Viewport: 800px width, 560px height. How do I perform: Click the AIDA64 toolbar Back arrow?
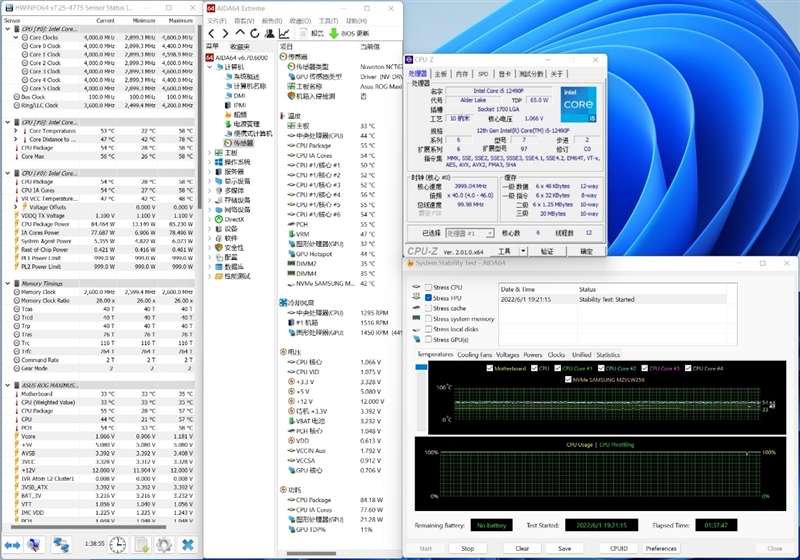tap(211, 33)
